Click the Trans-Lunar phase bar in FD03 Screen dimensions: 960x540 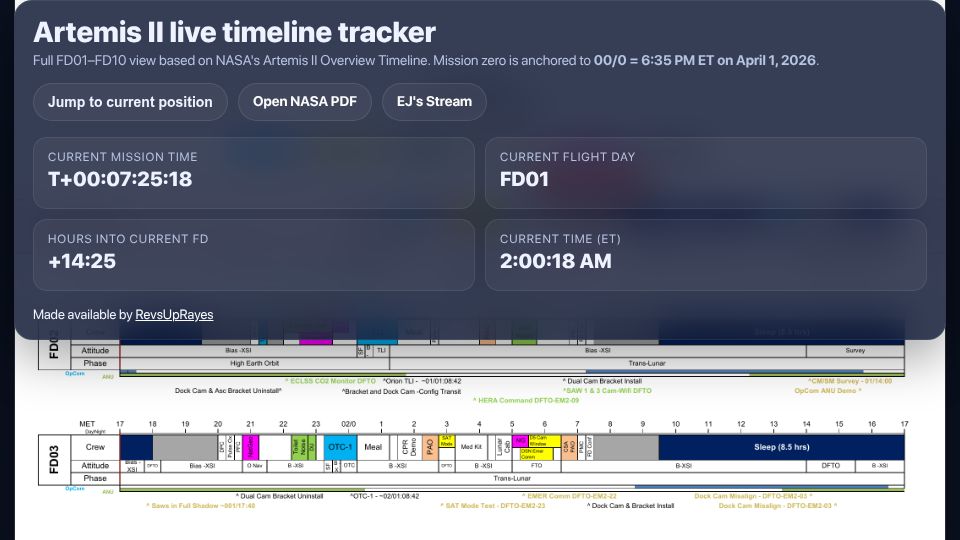512,478
